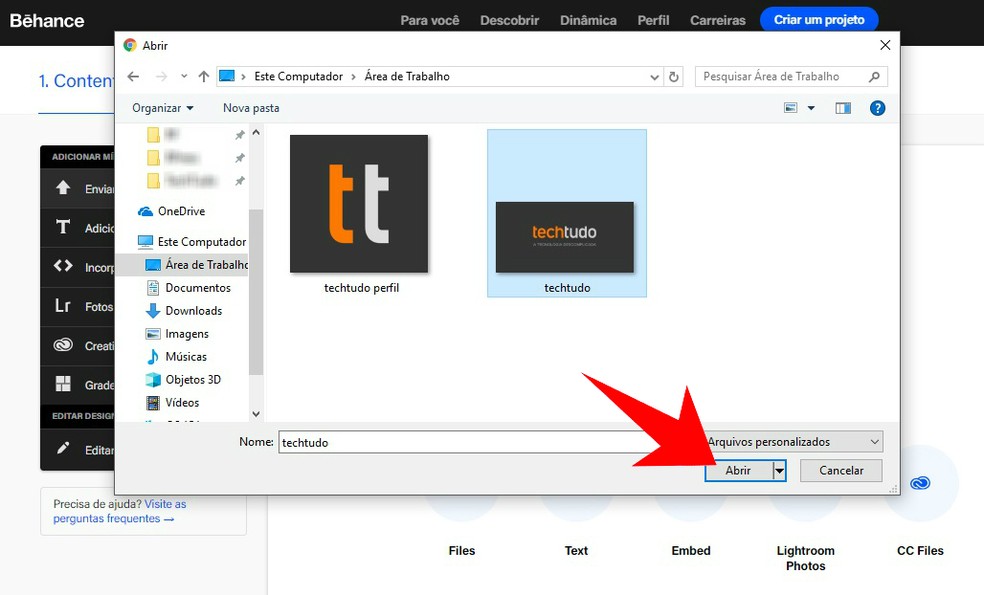Select the Lr Fotos icon in sidebar
Image resolution: width=984 pixels, height=595 pixels.
click(x=63, y=306)
